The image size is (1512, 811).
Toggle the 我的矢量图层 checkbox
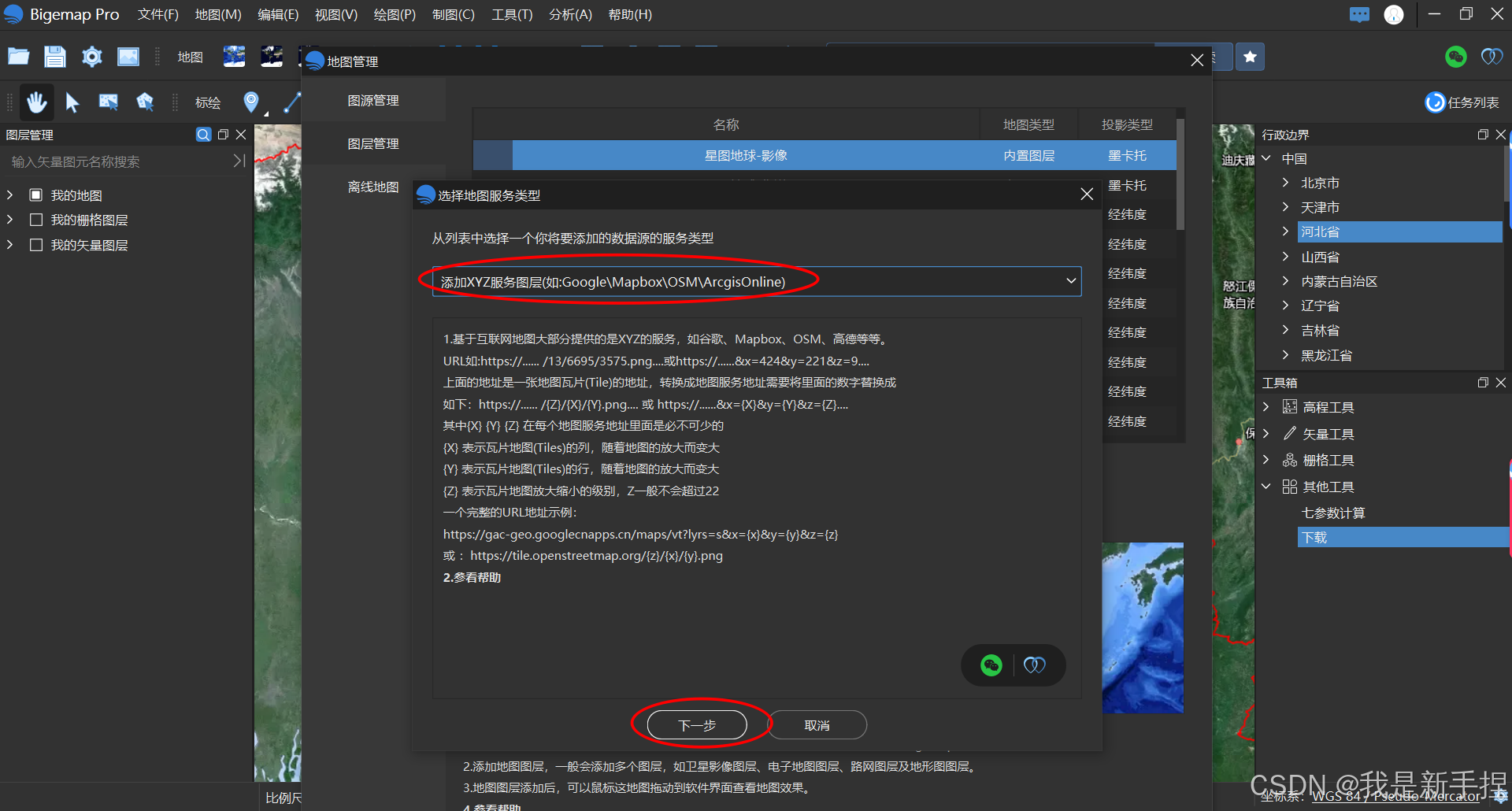coord(35,245)
